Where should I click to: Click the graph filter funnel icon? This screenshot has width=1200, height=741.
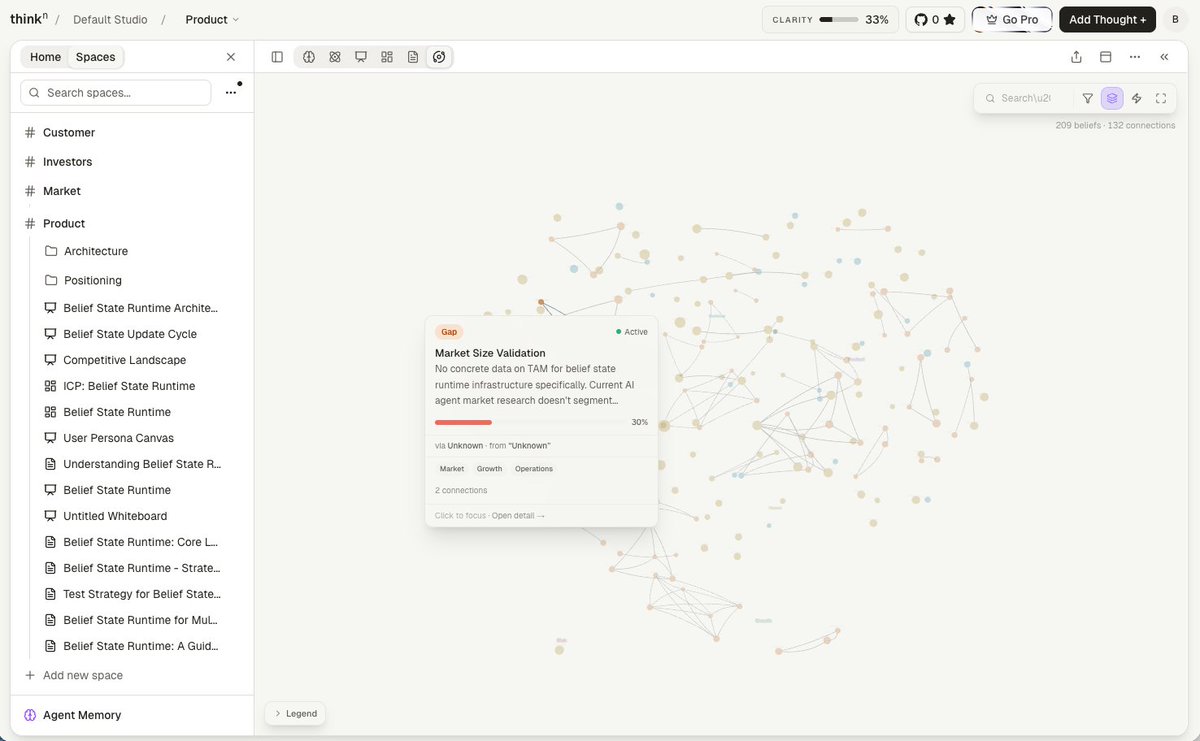tap(1088, 98)
